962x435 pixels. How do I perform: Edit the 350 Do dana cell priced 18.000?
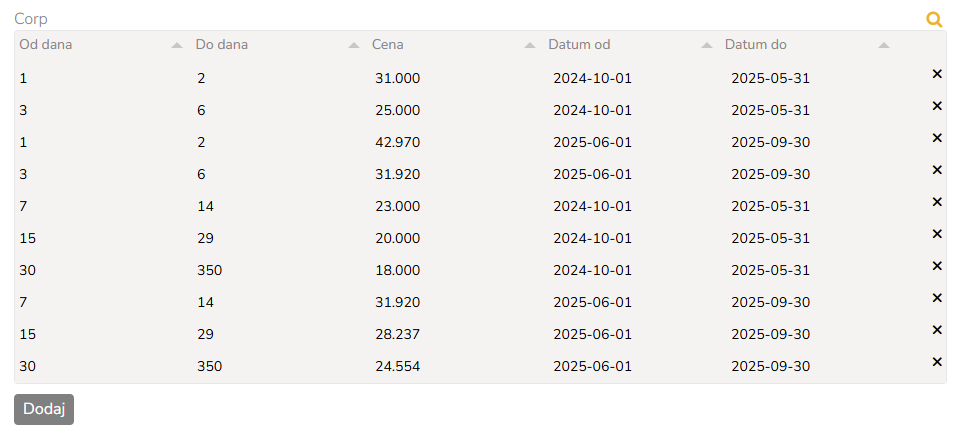(209, 270)
